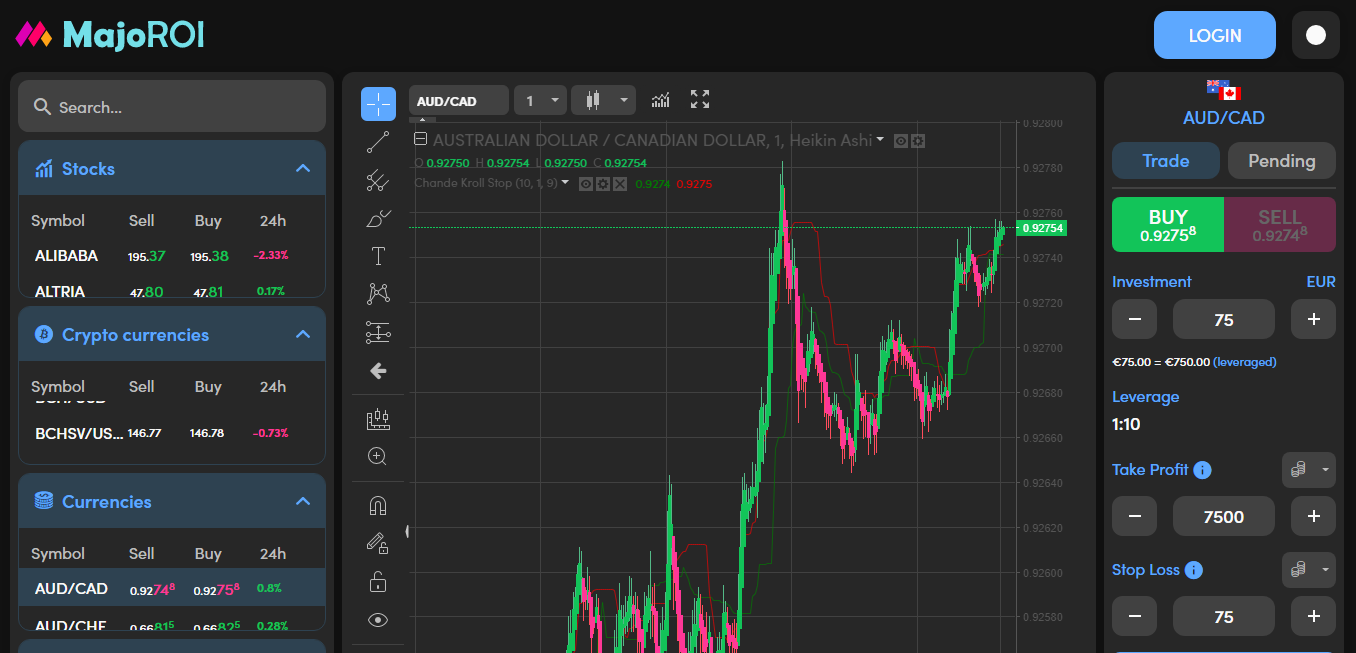The width and height of the screenshot is (1356, 653).
Task: Click the AUD/CAD symbol input in chart
Action: (x=459, y=100)
